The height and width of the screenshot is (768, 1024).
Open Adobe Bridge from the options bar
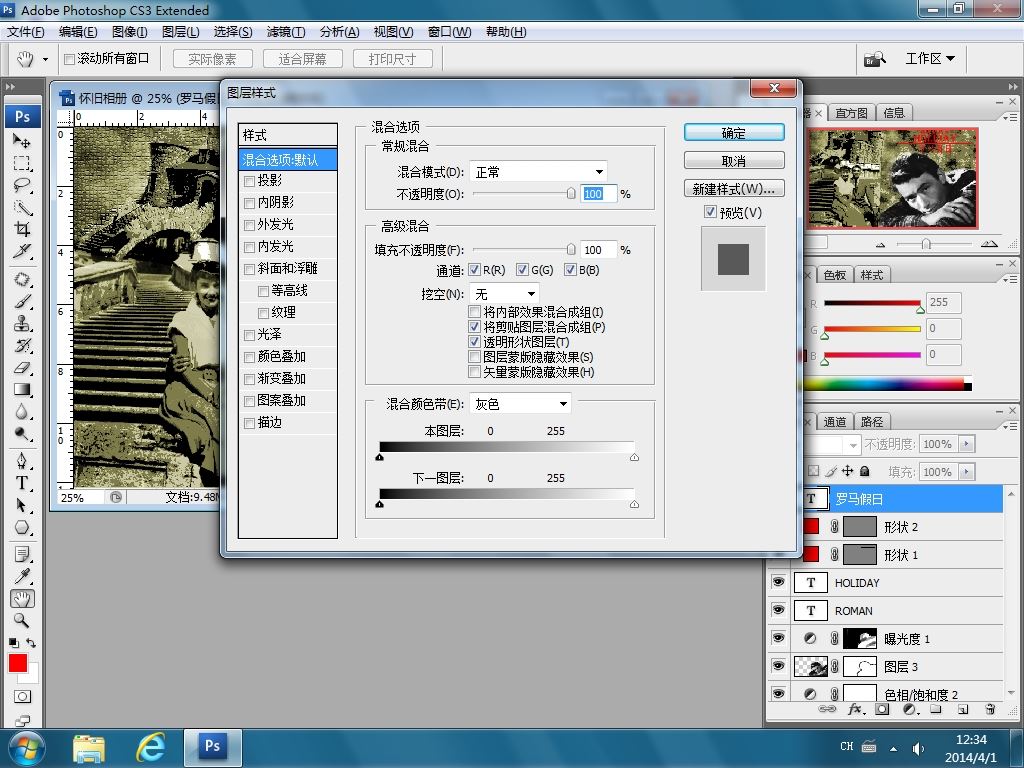tap(874, 59)
